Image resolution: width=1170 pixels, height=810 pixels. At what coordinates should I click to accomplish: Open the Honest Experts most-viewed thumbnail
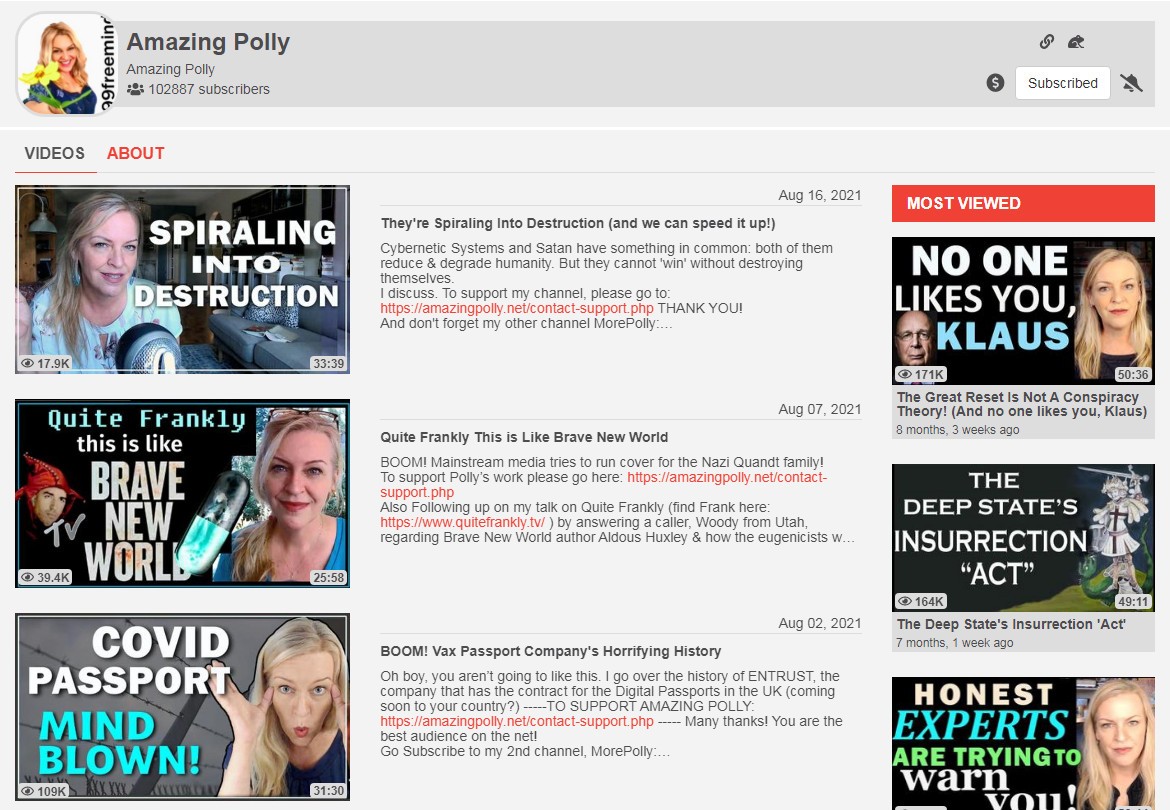click(1023, 743)
